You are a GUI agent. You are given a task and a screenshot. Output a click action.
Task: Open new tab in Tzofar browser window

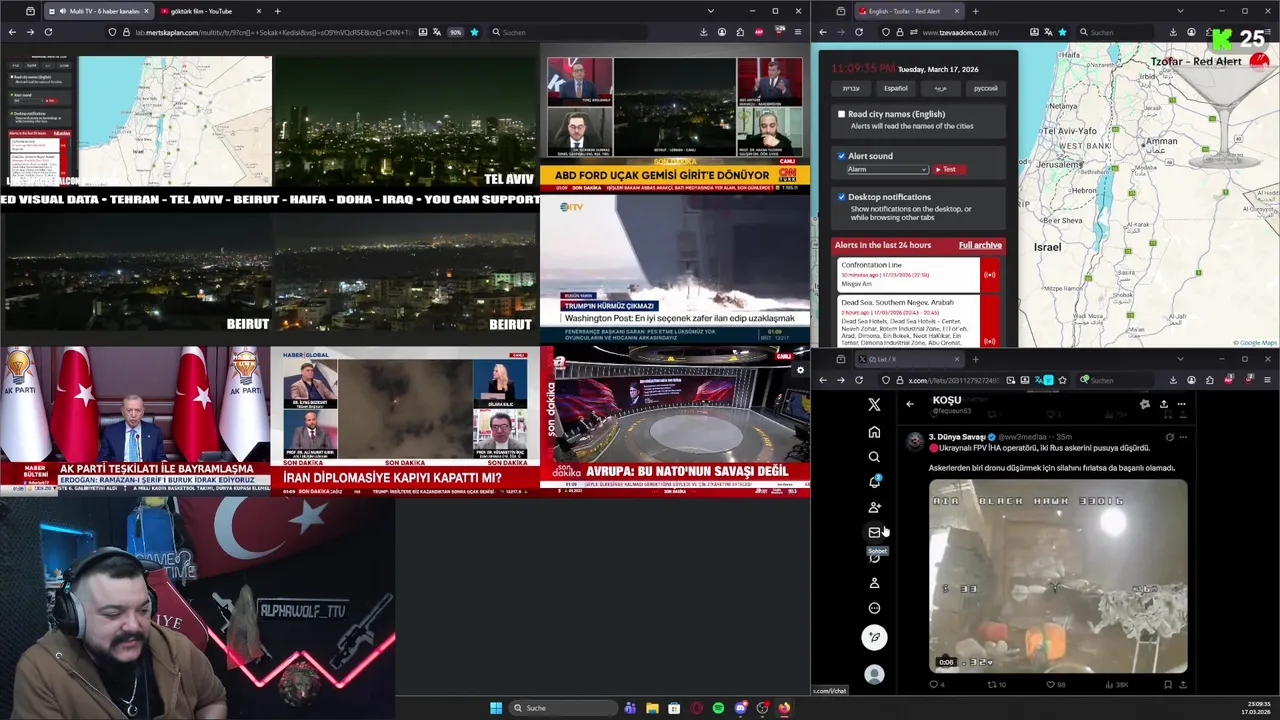click(x=975, y=11)
